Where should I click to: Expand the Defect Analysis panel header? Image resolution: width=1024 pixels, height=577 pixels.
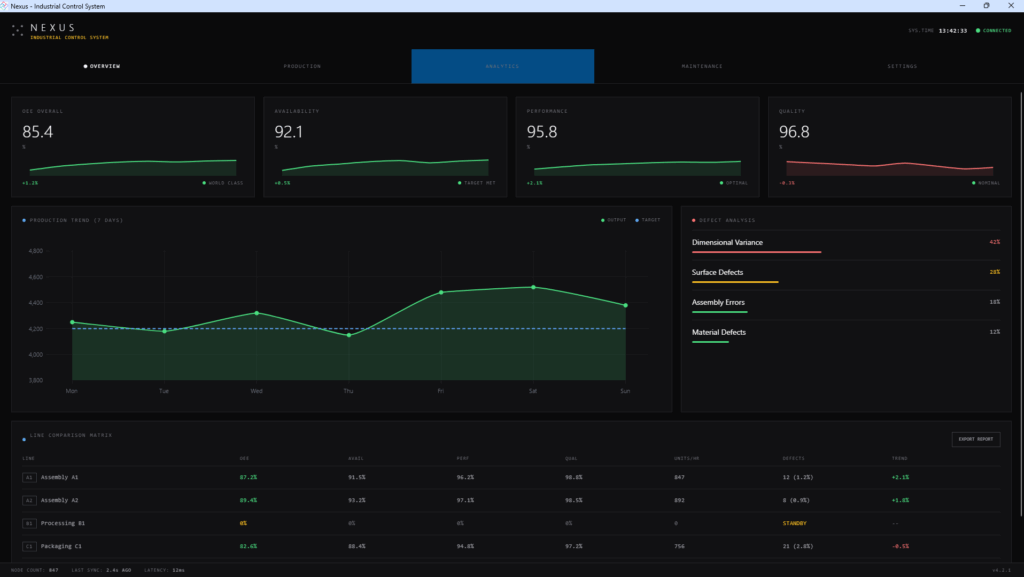[730, 220]
